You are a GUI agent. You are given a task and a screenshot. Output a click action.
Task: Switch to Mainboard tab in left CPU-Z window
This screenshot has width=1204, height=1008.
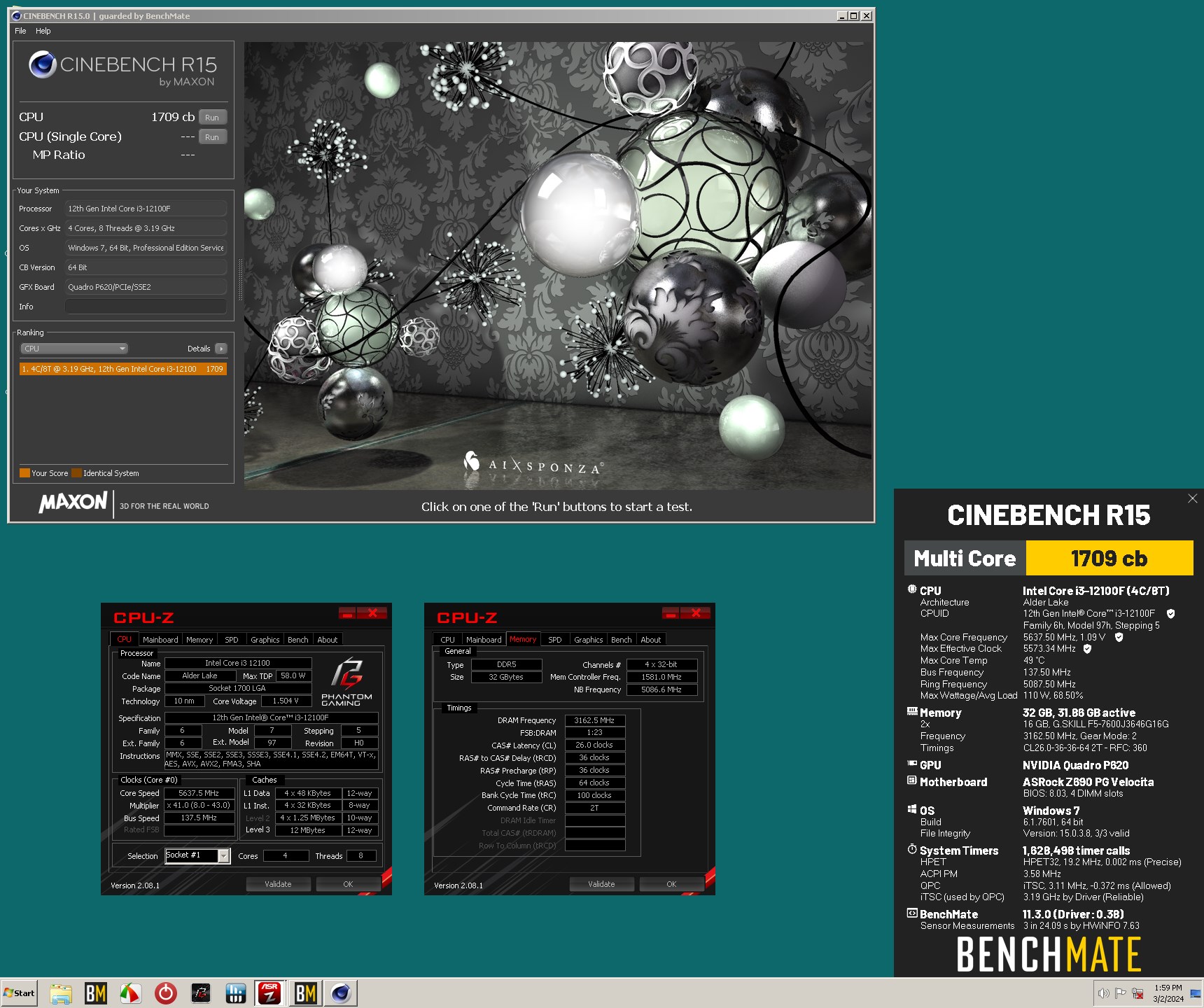tap(160, 640)
